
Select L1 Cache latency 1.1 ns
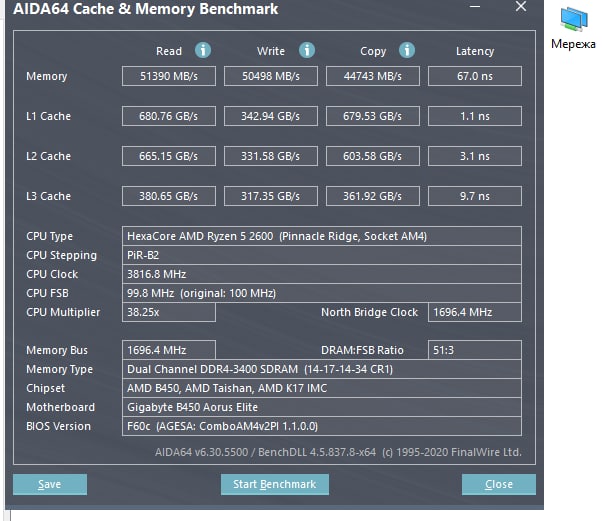475,116
